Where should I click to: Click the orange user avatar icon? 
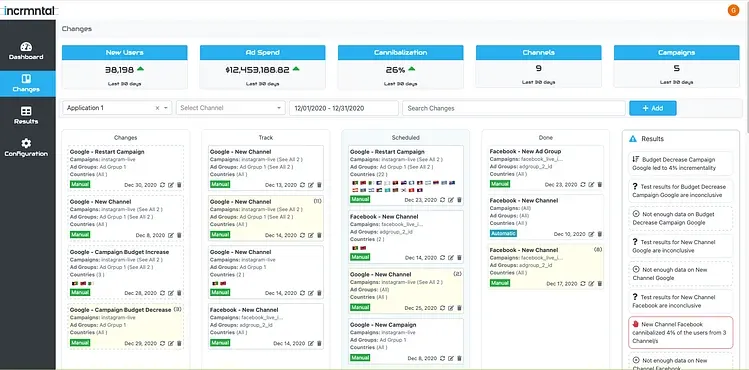[733, 10]
